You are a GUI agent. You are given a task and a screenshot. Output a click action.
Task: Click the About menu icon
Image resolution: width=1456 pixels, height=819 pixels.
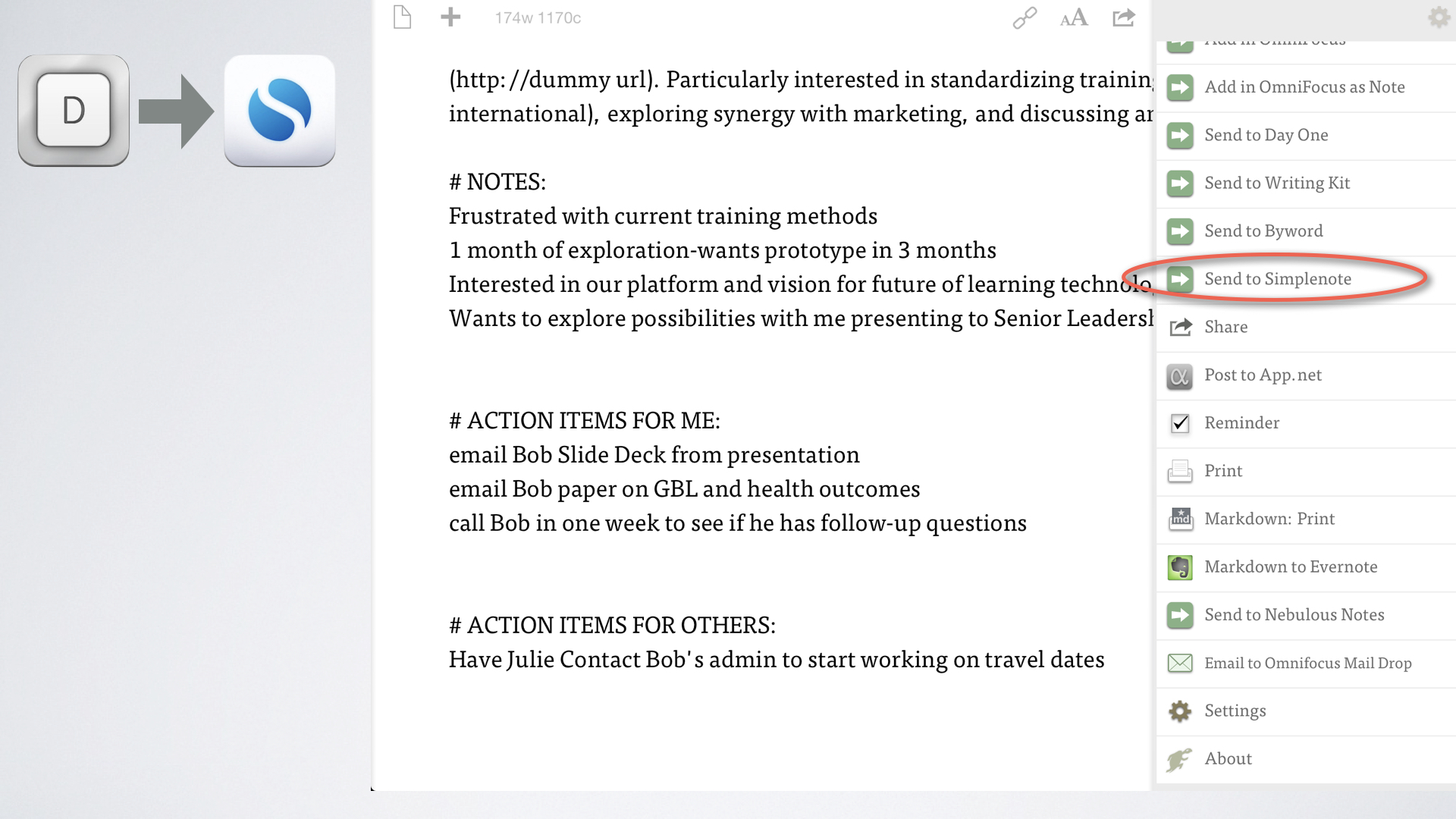point(1181,758)
